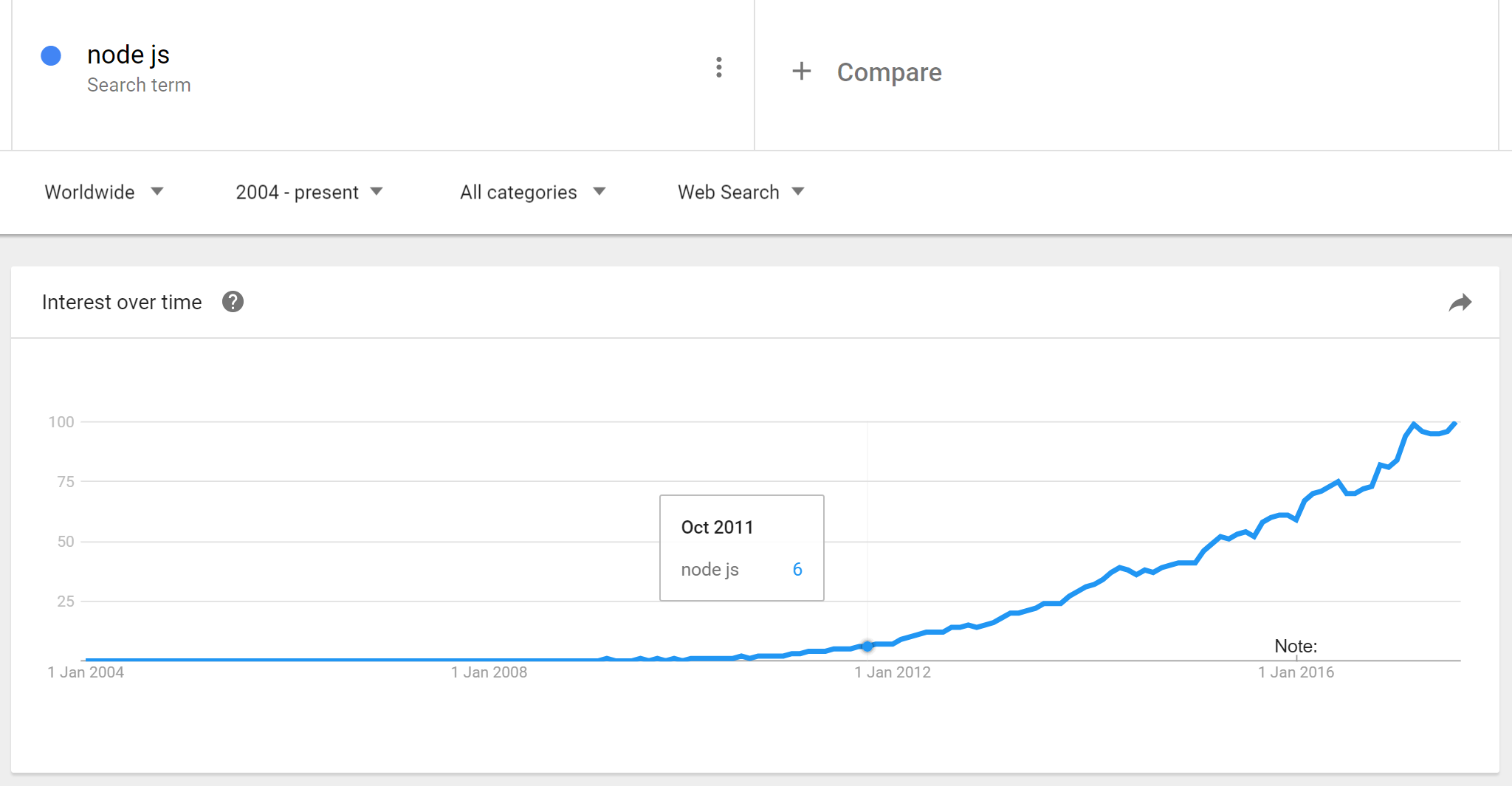Click the Oct 2011 tooltip box
Viewport: 1512px width, 786px height.
pos(741,548)
